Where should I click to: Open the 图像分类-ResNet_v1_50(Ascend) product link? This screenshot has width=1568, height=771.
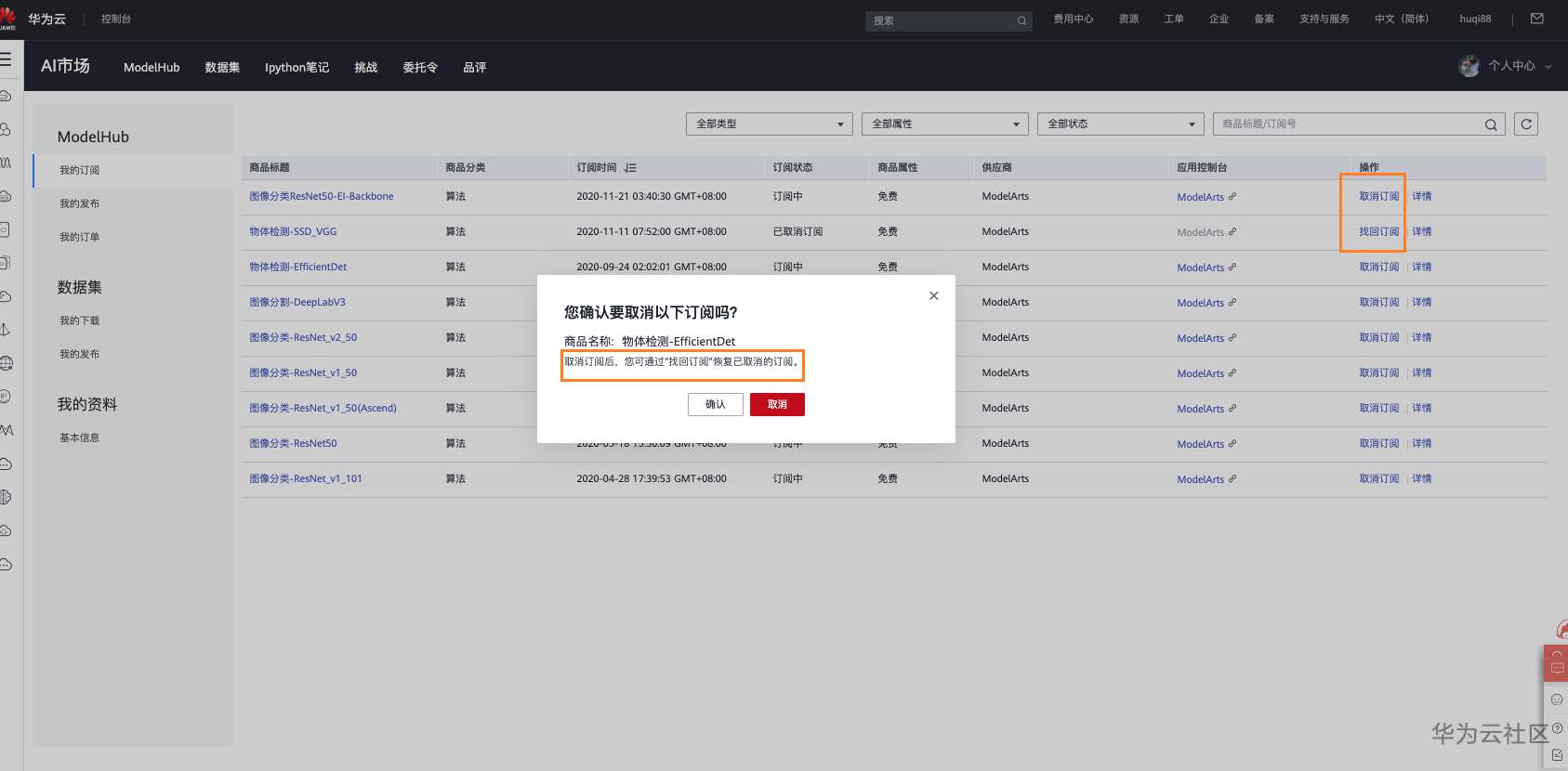pyautogui.click(x=323, y=409)
